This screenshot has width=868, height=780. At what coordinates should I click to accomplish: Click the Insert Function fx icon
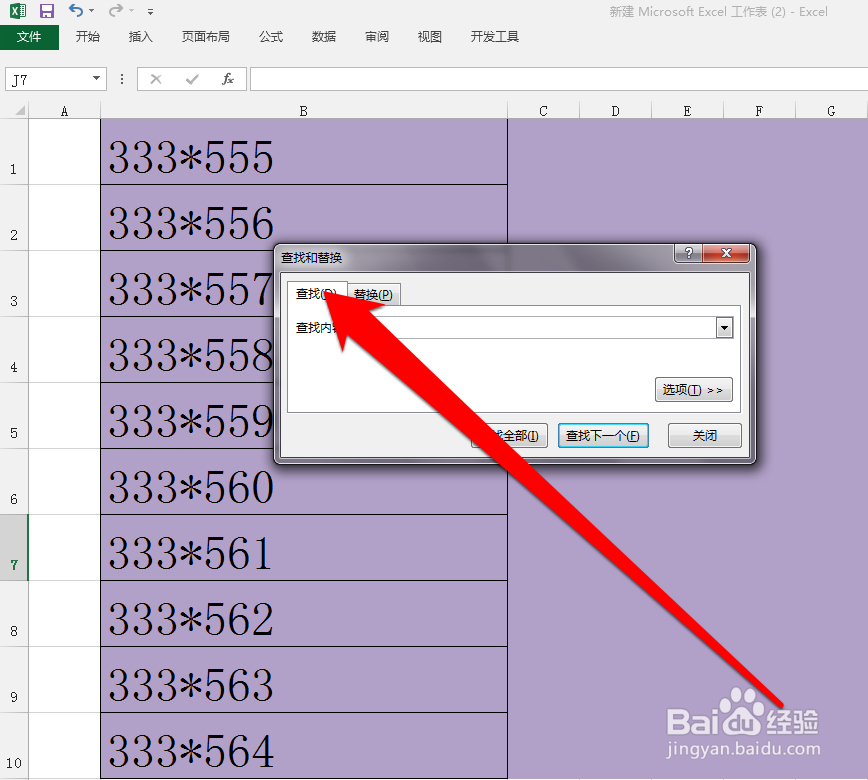(x=228, y=80)
